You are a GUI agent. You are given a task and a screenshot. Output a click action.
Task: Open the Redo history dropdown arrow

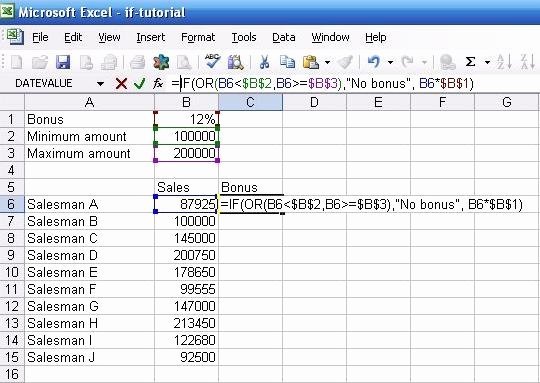point(424,62)
